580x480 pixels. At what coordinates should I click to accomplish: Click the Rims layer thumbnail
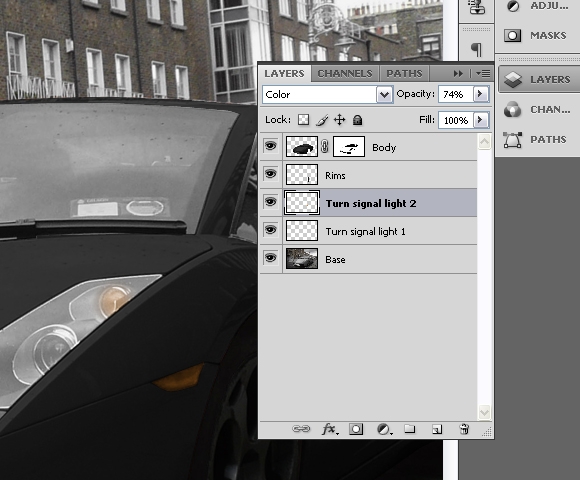tap(301, 175)
